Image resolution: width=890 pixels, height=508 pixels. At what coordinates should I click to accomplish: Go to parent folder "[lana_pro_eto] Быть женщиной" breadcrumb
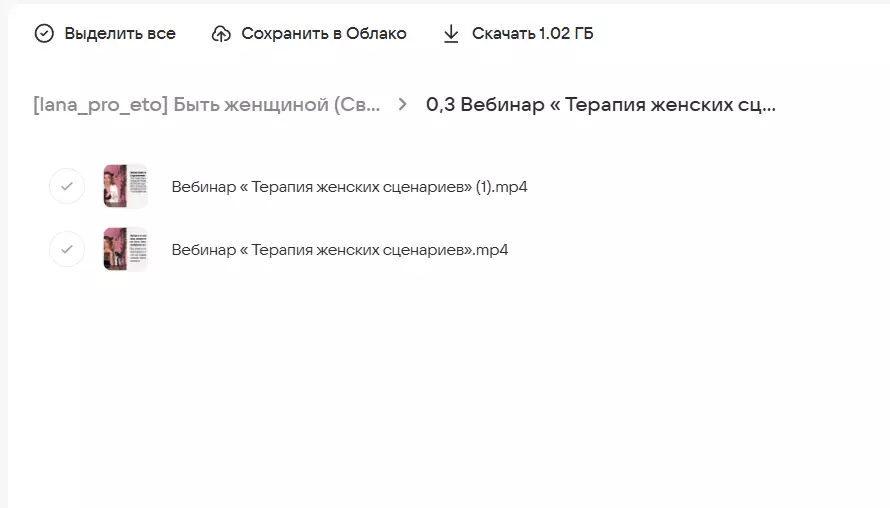tap(206, 104)
